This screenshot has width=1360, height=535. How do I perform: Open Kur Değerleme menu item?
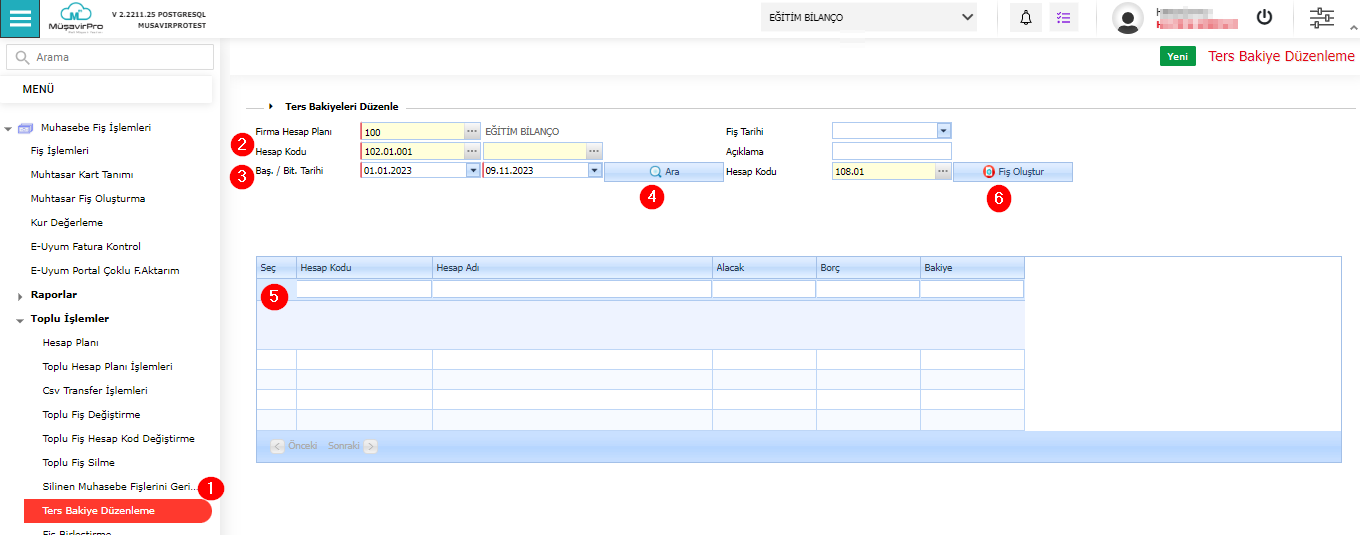point(67,222)
